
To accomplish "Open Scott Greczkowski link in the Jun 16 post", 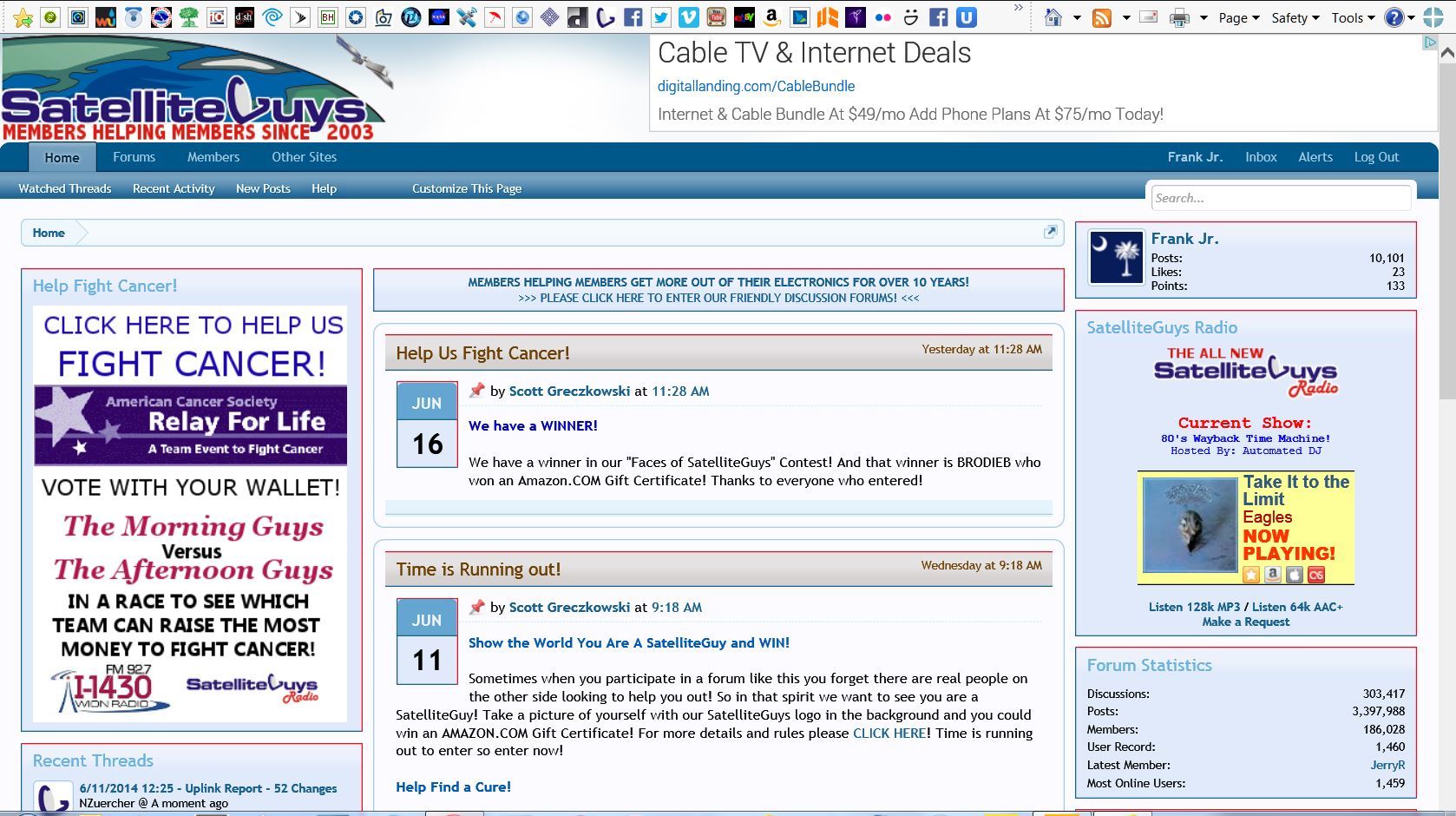I will click(569, 392).
